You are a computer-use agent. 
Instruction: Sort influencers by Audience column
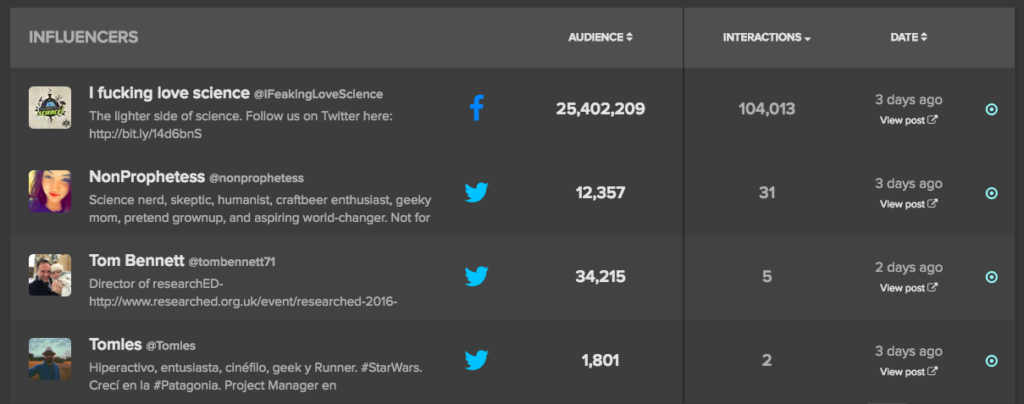600,38
